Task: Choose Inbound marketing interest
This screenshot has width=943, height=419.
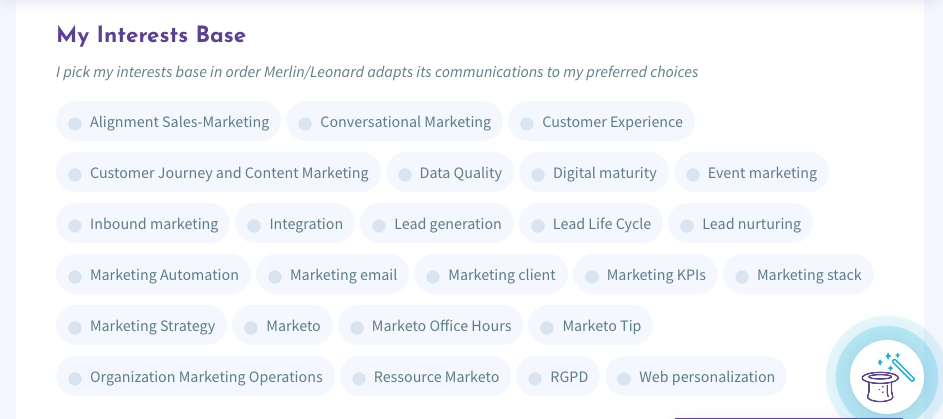Action: pyautogui.click(x=143, y=224)
